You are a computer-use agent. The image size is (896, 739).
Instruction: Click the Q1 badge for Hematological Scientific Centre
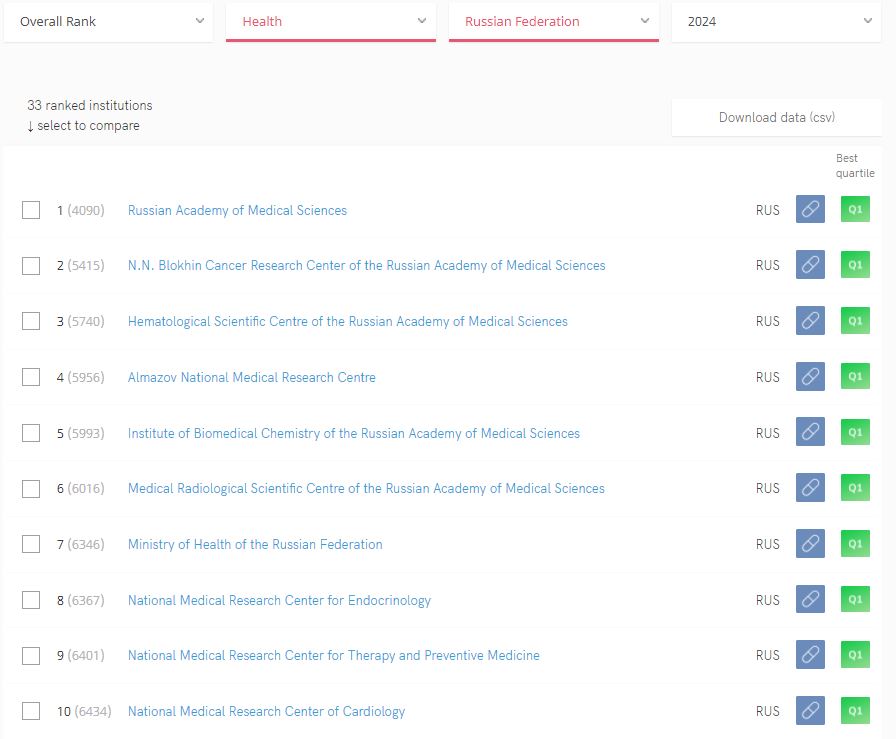point(855,321)
